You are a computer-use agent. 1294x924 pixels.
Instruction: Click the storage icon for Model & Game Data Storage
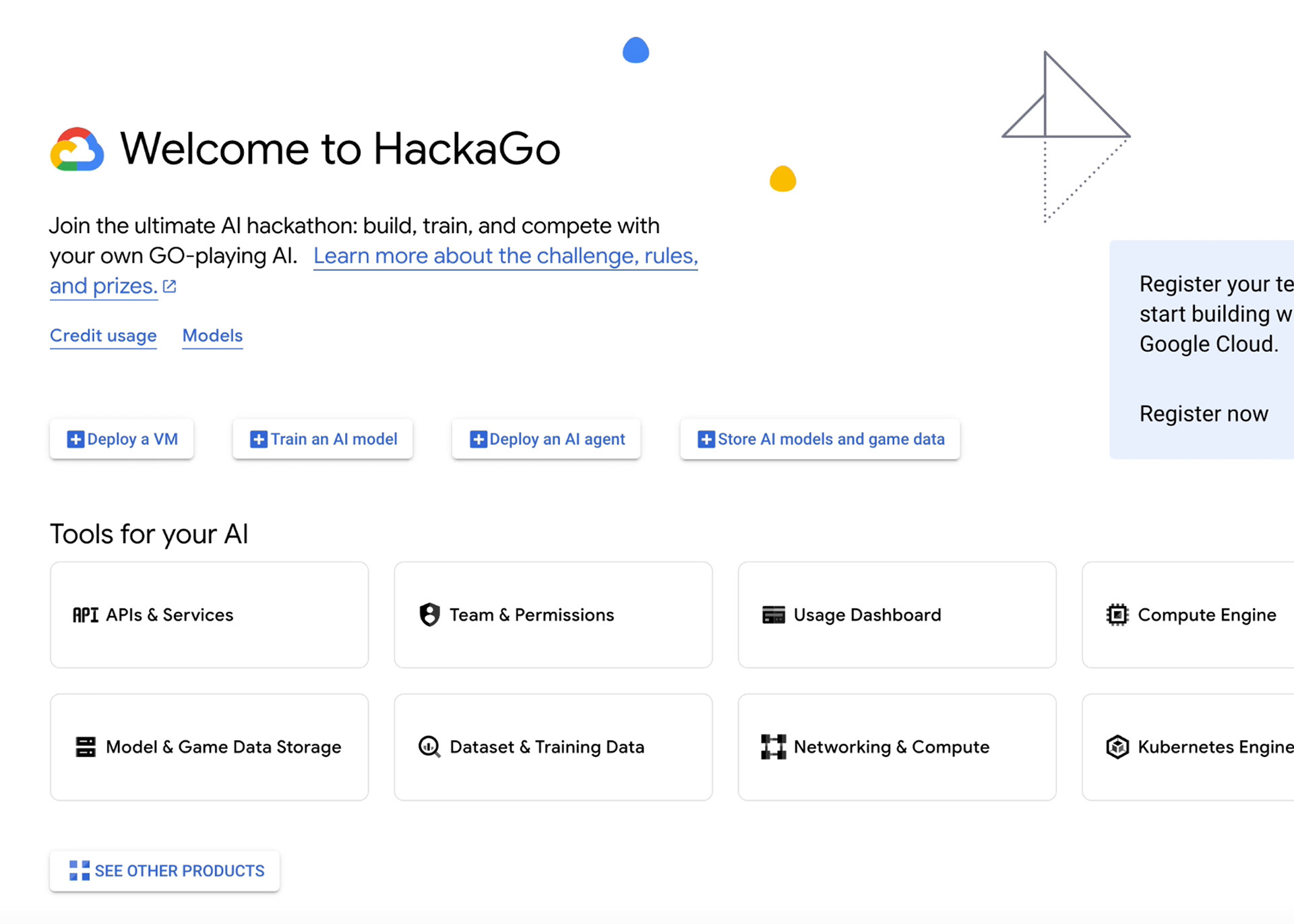point(86,747)
